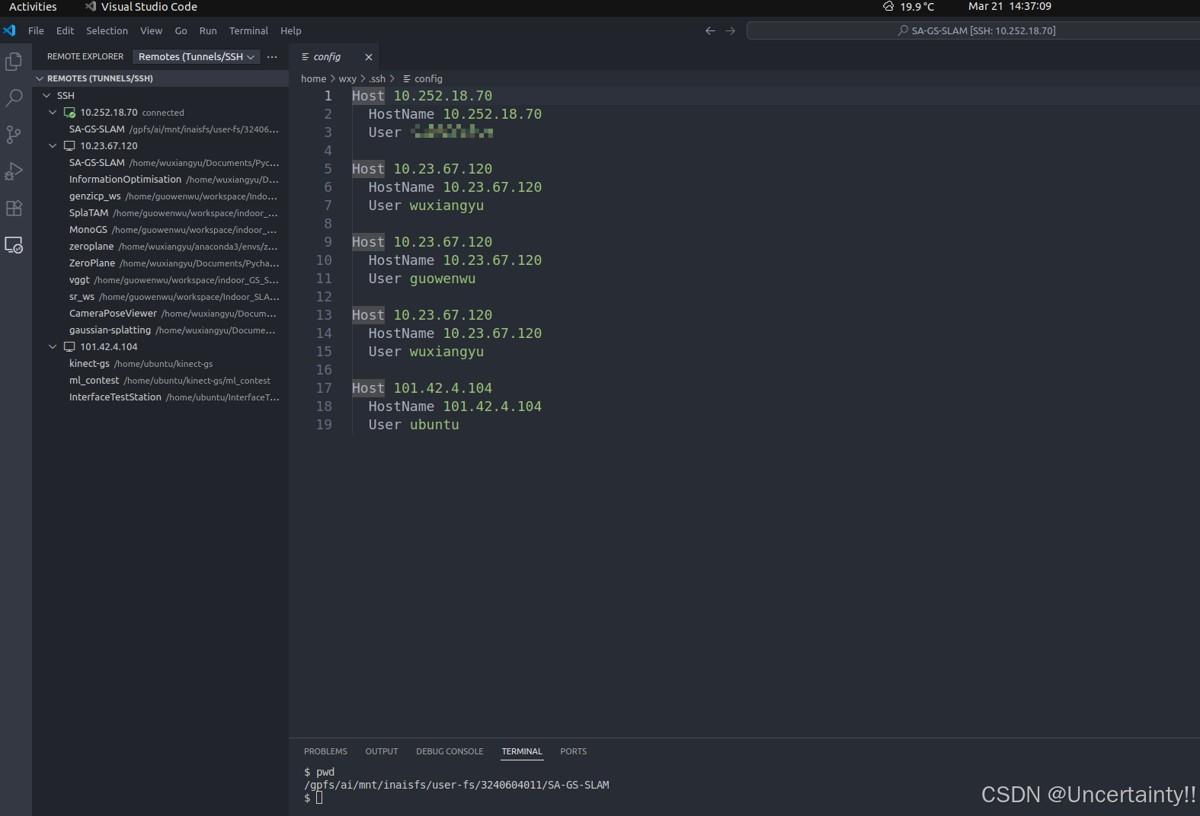This screenshot has height=816, width=1200.
Task: Open Remote Explorer more actions ellipsis
Action: click(272, 57)
